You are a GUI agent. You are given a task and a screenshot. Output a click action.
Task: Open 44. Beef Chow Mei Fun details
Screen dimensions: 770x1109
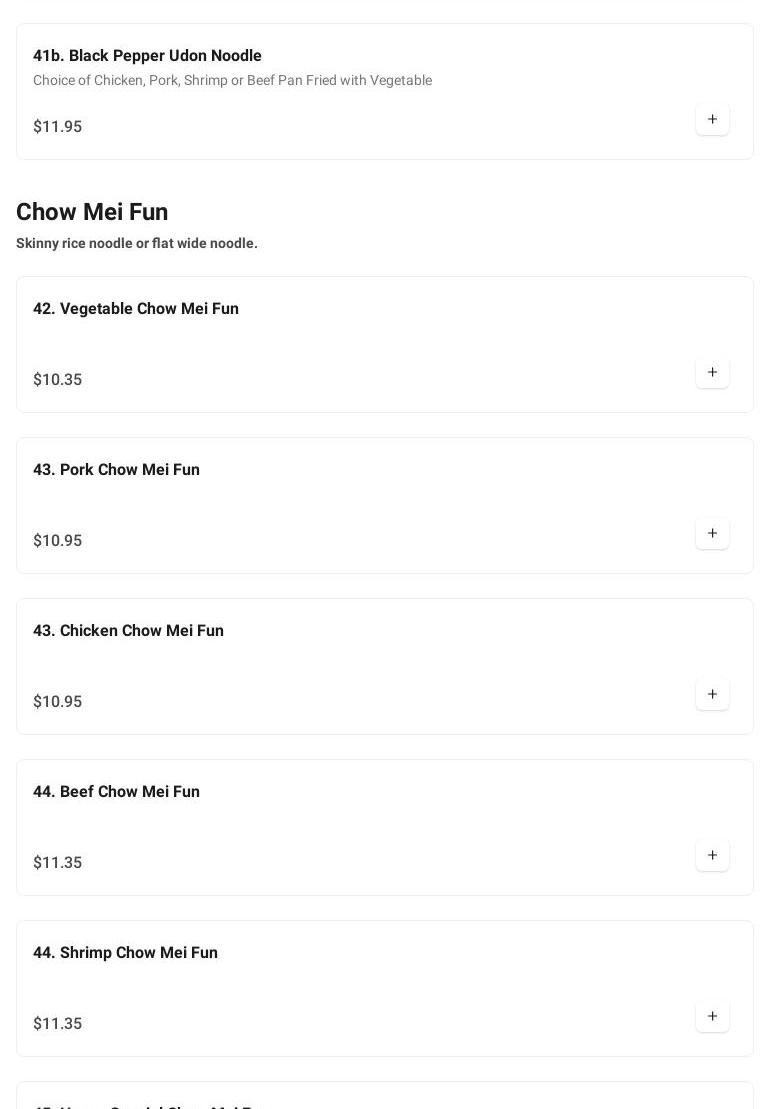[x=116, y=792]
